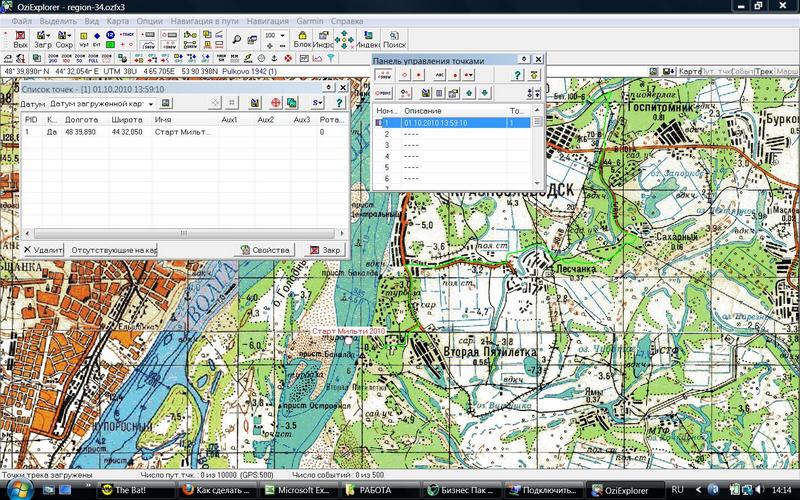The image size is (800, 500).
Task: Click the red lifebuoy icon in toolbar
Action: pos(288,58)
